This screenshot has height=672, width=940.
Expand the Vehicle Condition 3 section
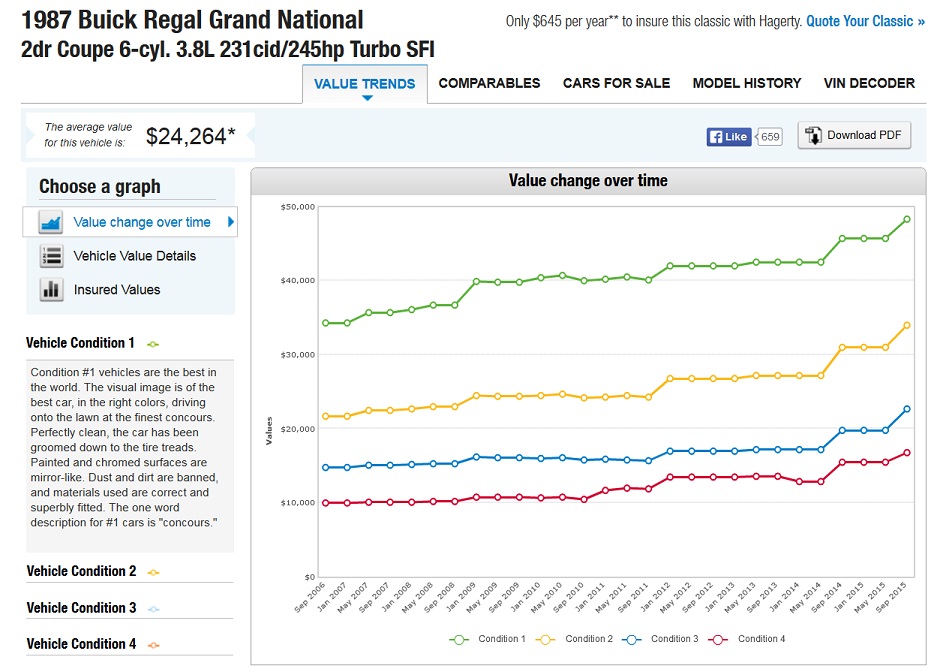pos(81,607)
